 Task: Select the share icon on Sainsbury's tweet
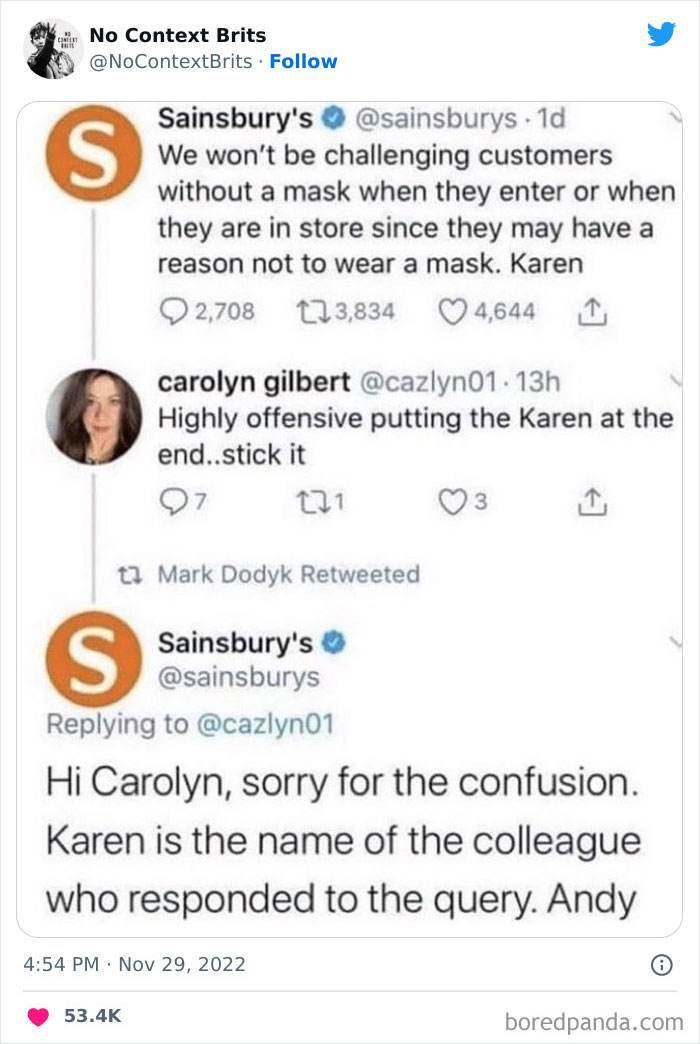pyautogui.click(x=594, y=310)
